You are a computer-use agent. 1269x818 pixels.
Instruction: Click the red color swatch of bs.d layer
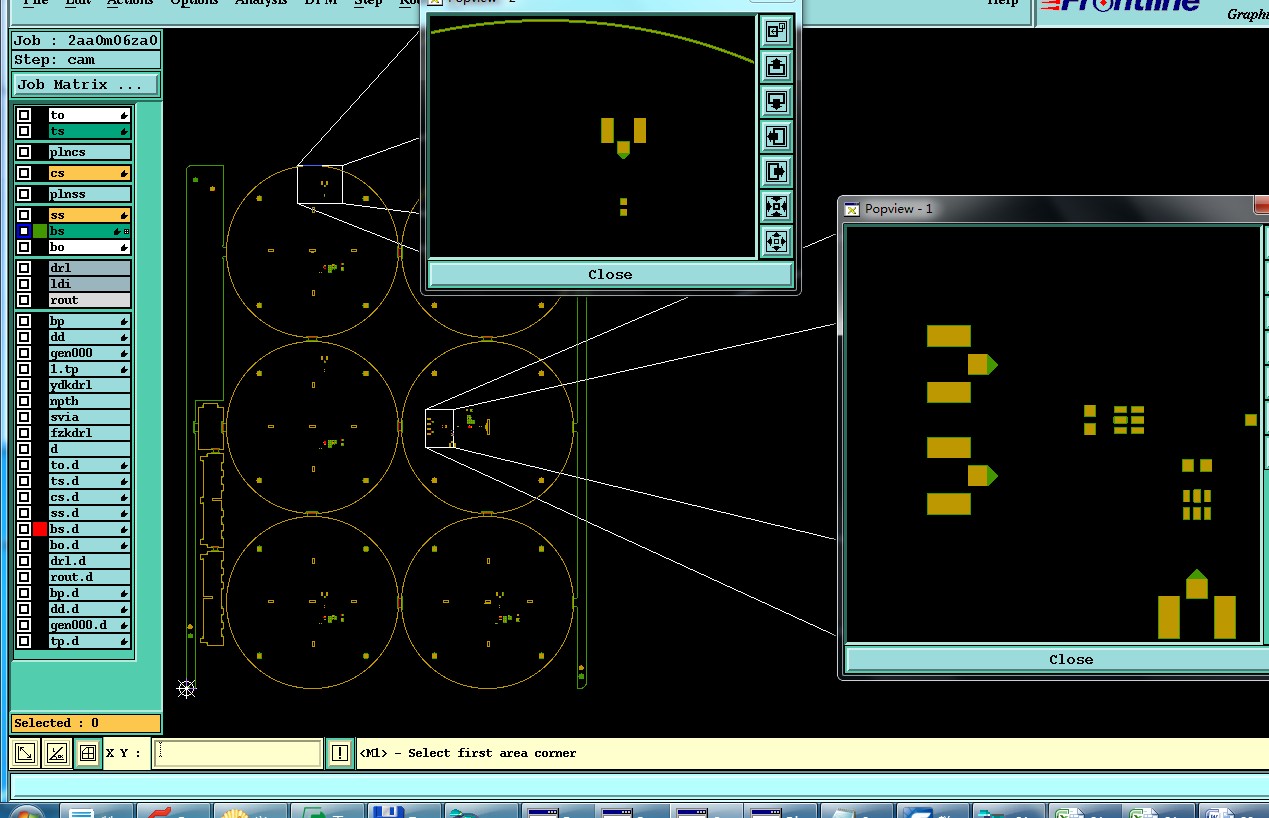[40, 530]
